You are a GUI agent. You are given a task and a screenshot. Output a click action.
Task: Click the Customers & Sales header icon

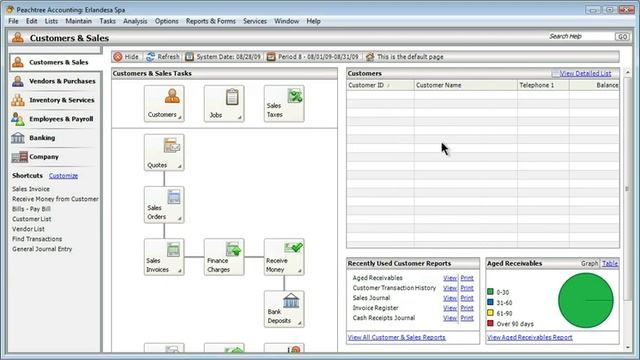tap(18, 38)
